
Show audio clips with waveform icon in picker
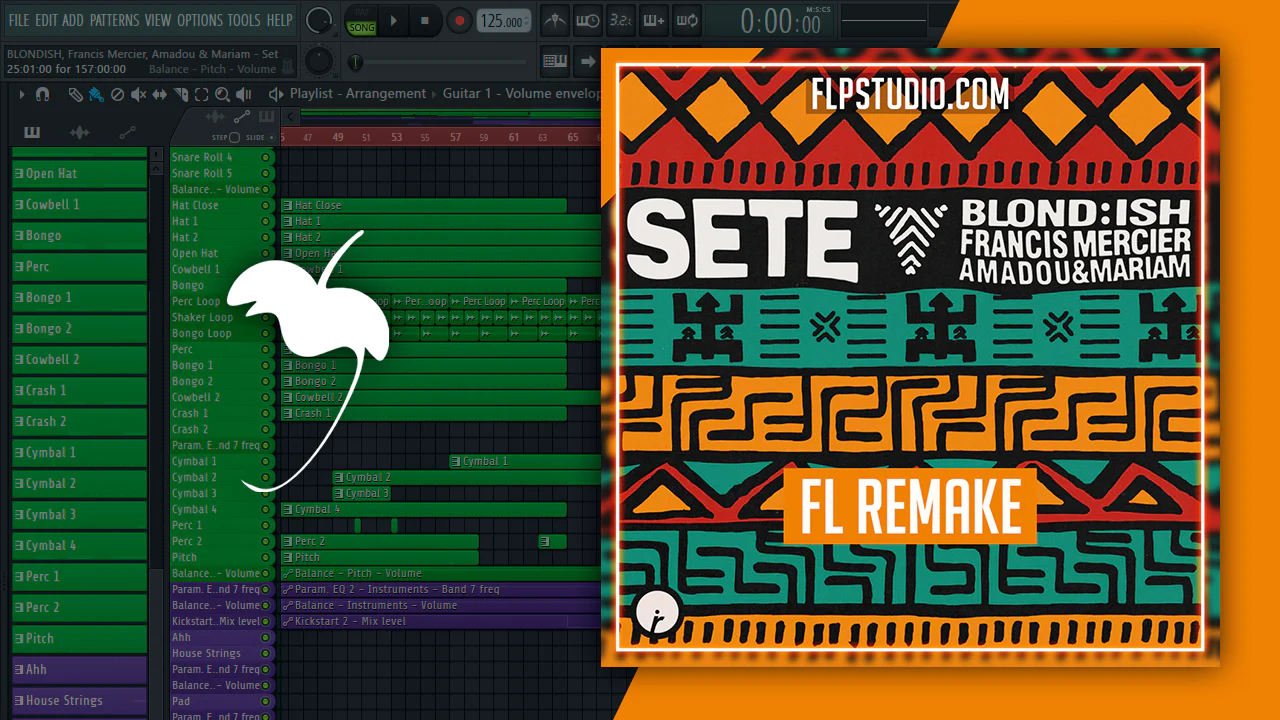click(78, 132)
